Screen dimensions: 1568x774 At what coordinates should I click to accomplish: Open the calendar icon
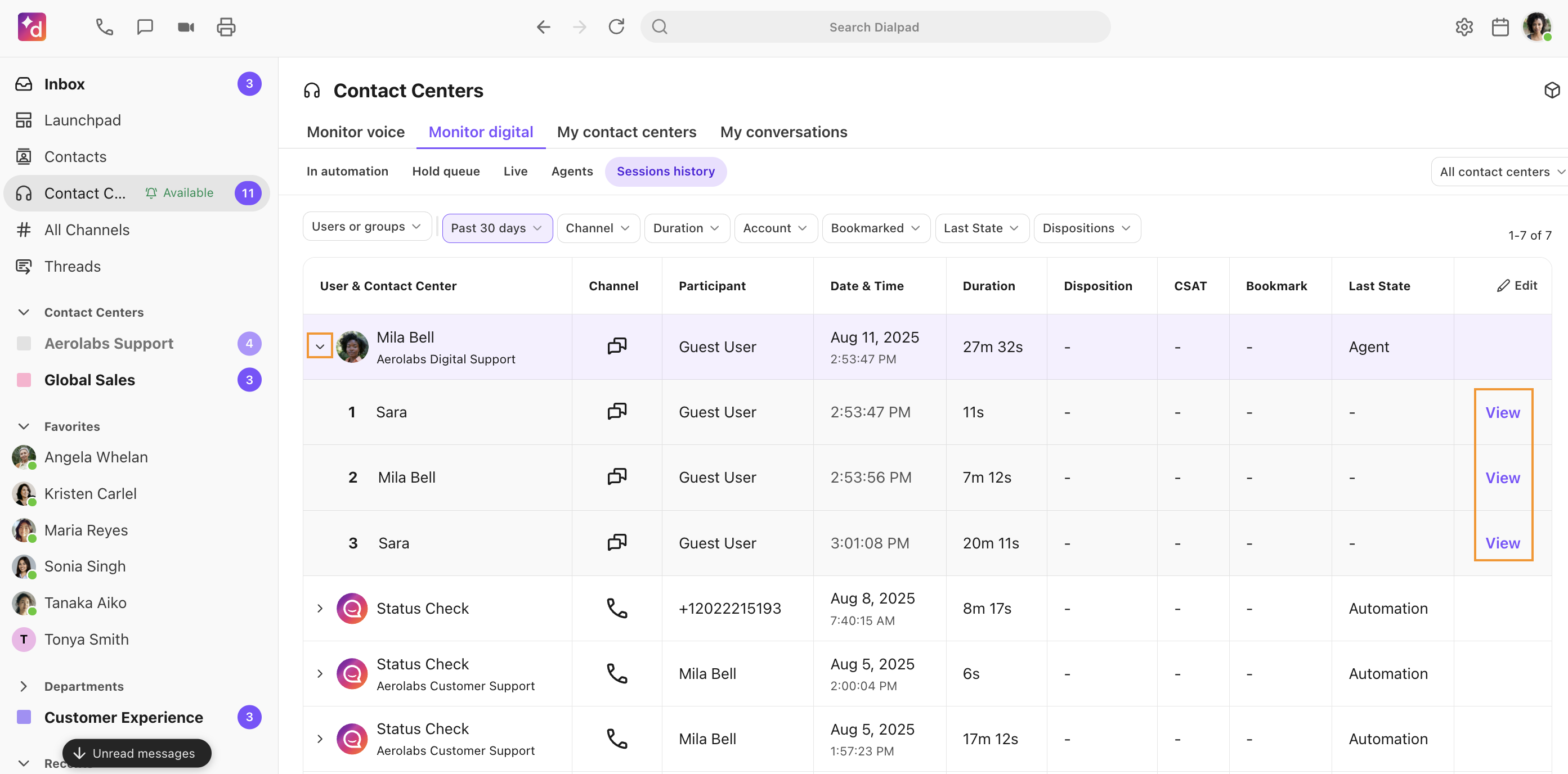point(1500,27)
